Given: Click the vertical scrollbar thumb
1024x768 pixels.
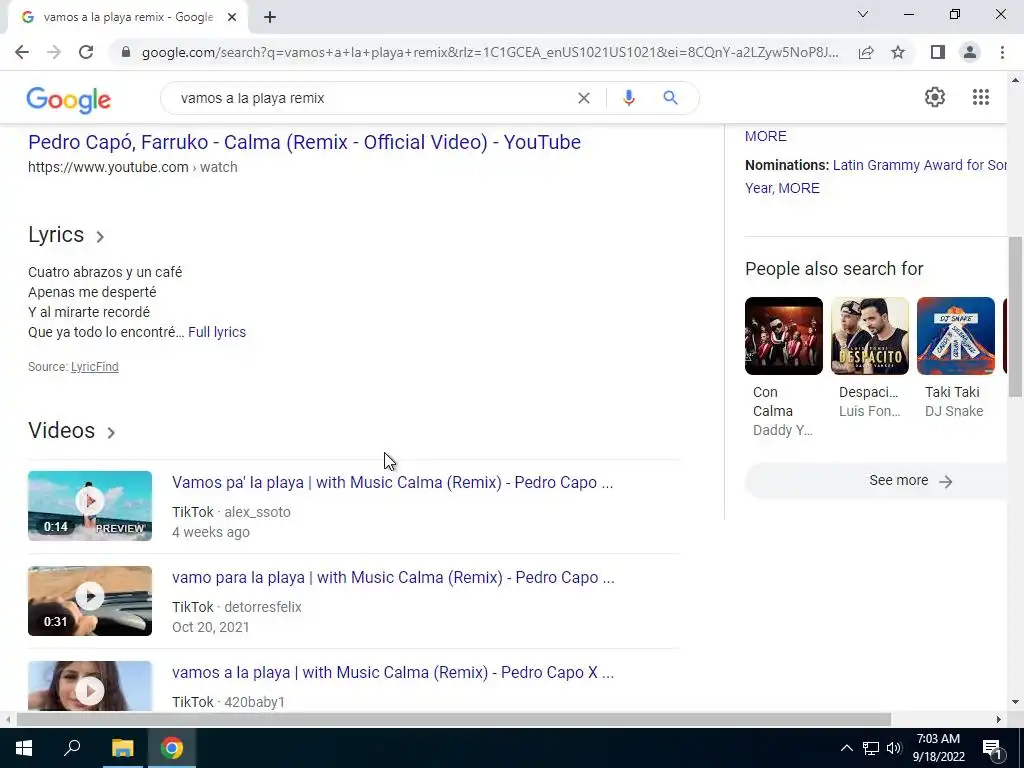Looking at the screenshot, I should pos(1015,317).
